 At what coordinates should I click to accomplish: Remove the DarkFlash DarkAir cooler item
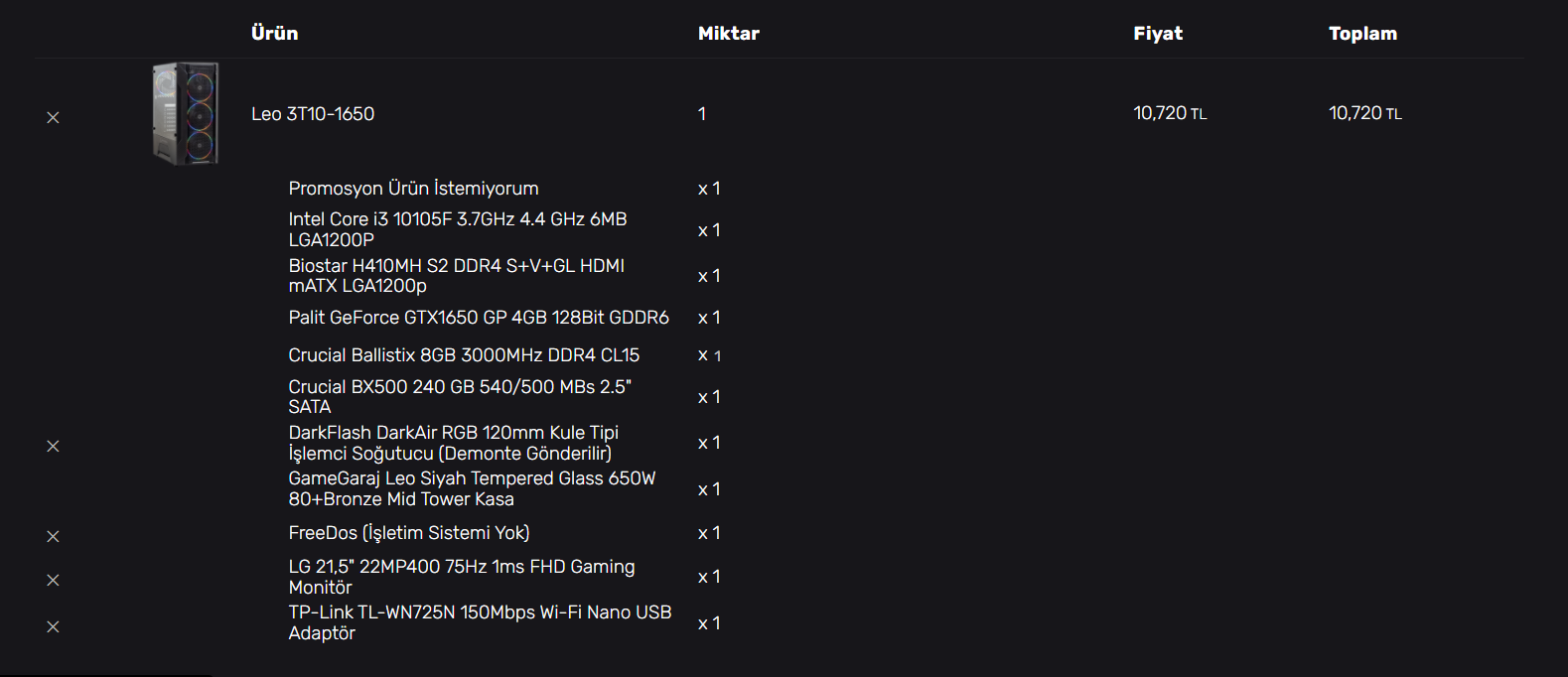(54, 446)
